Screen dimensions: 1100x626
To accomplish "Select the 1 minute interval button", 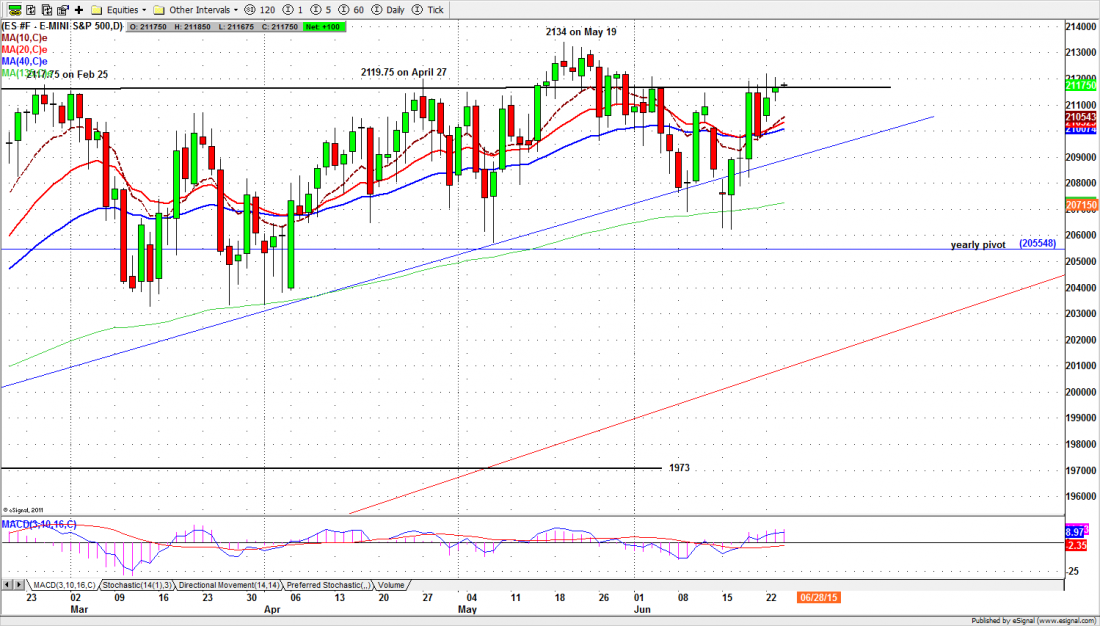I will click(293, 9).
